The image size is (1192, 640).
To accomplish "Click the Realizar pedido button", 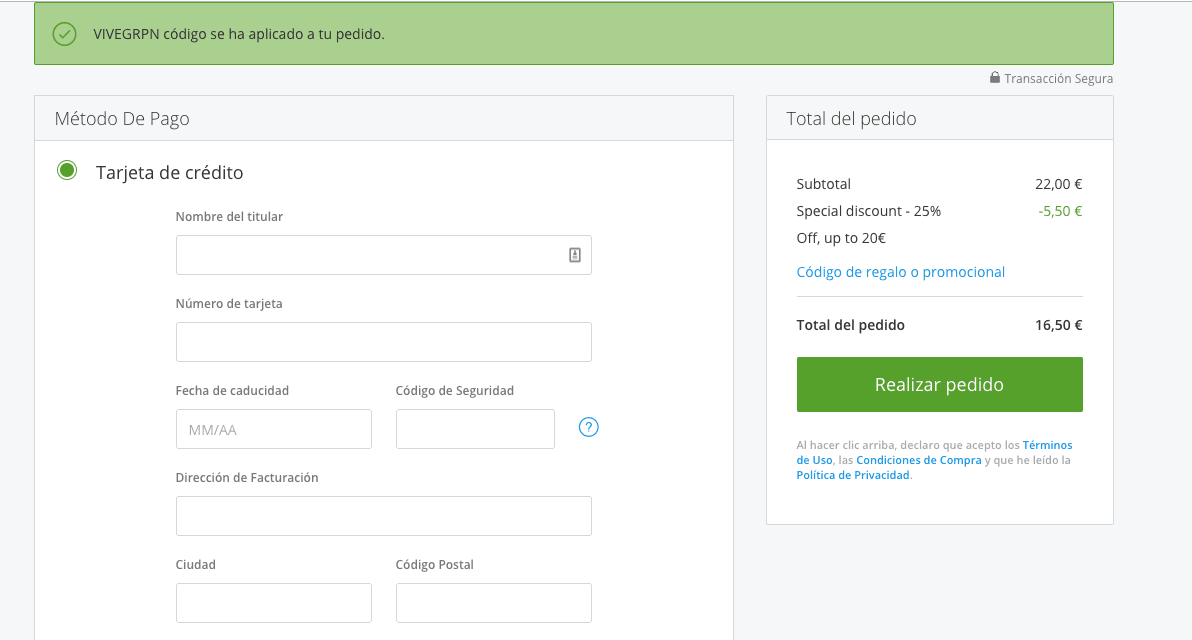I will pos(940,385).
